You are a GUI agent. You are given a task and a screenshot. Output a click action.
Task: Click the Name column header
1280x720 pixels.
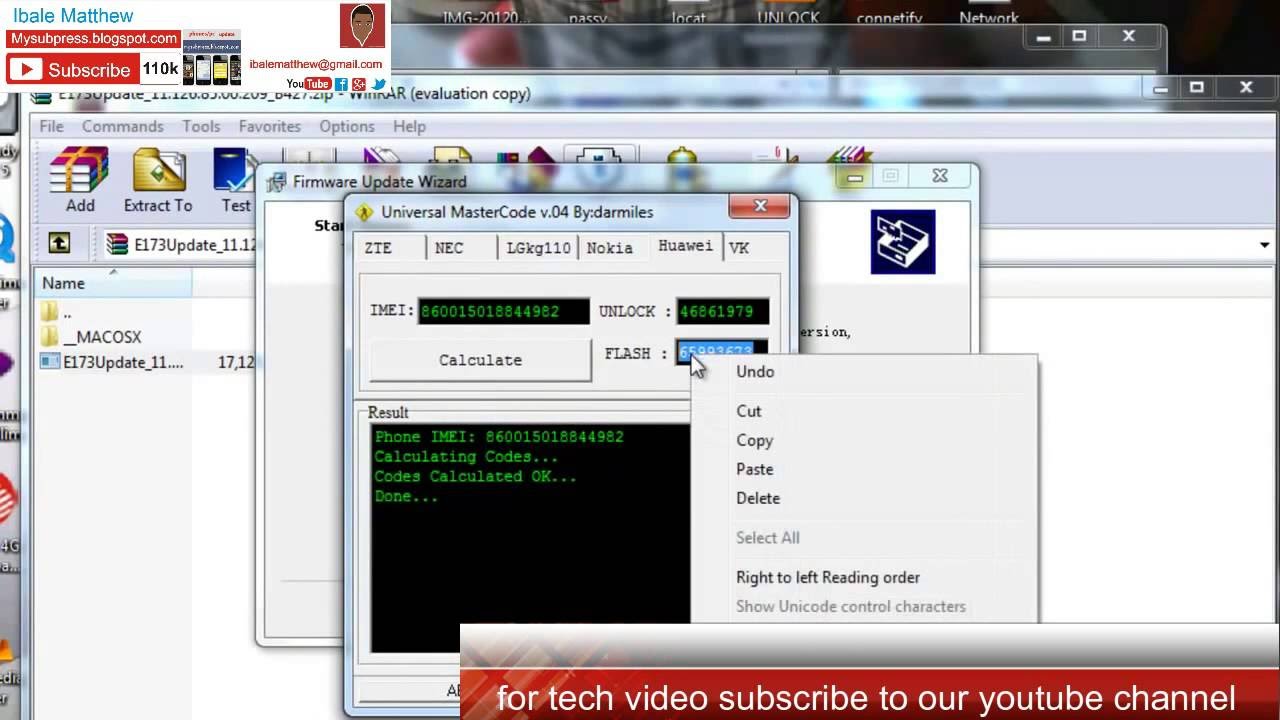point(112,283)
